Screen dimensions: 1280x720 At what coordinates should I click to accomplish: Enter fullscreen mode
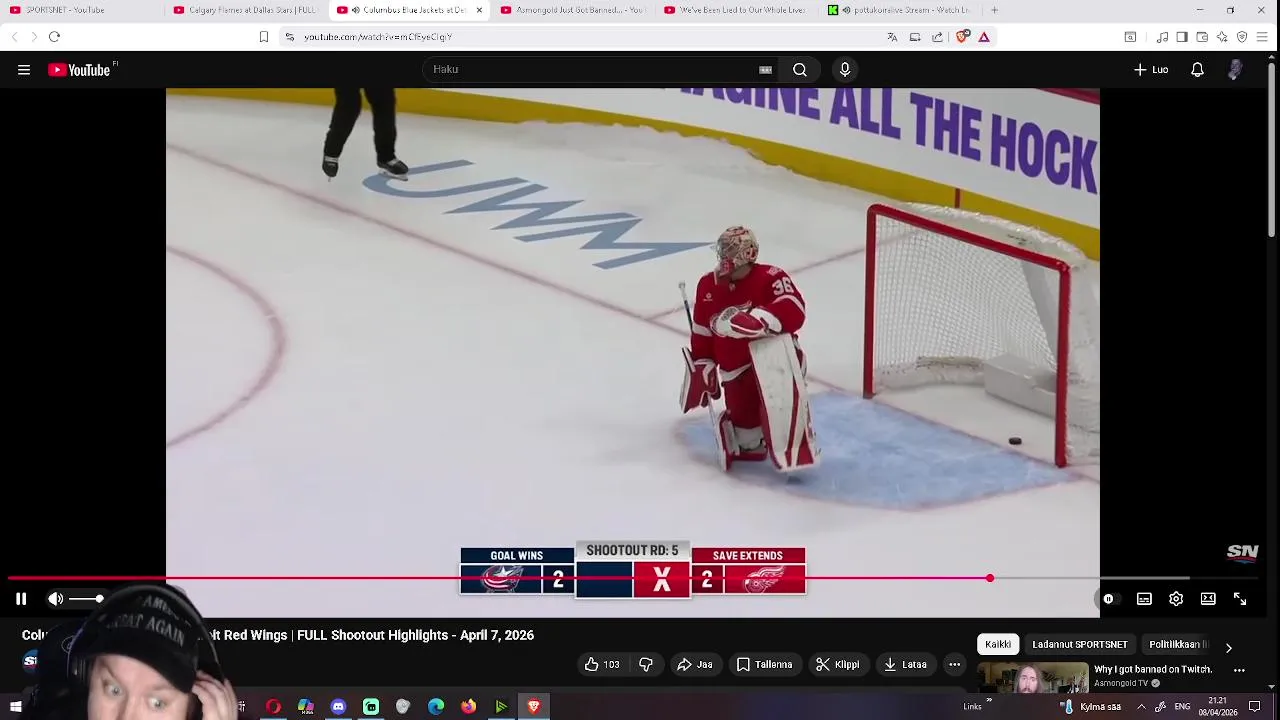point(1240,599)
